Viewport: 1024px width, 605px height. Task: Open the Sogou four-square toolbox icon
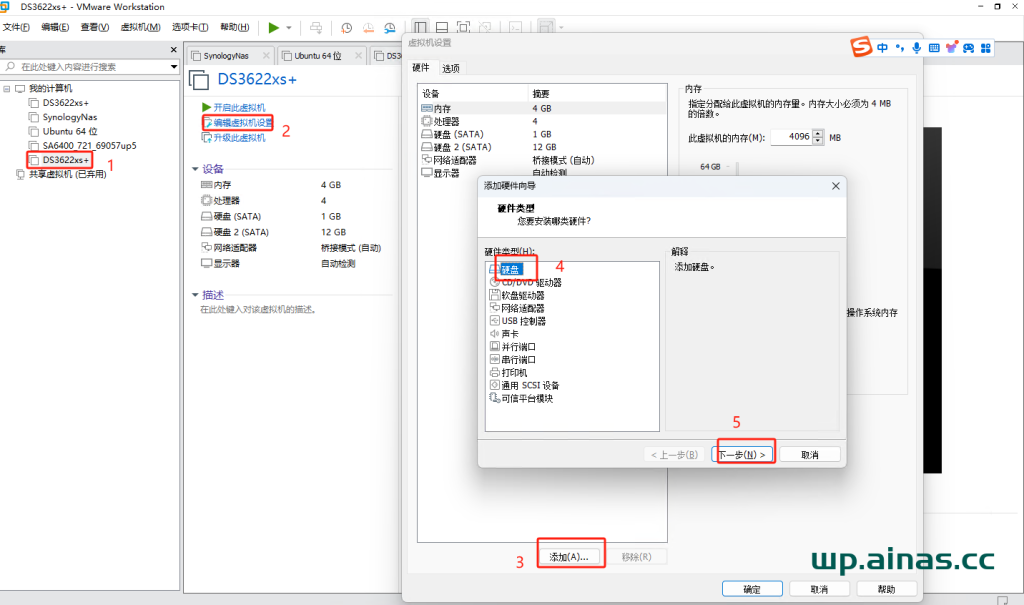coord(986,48)
